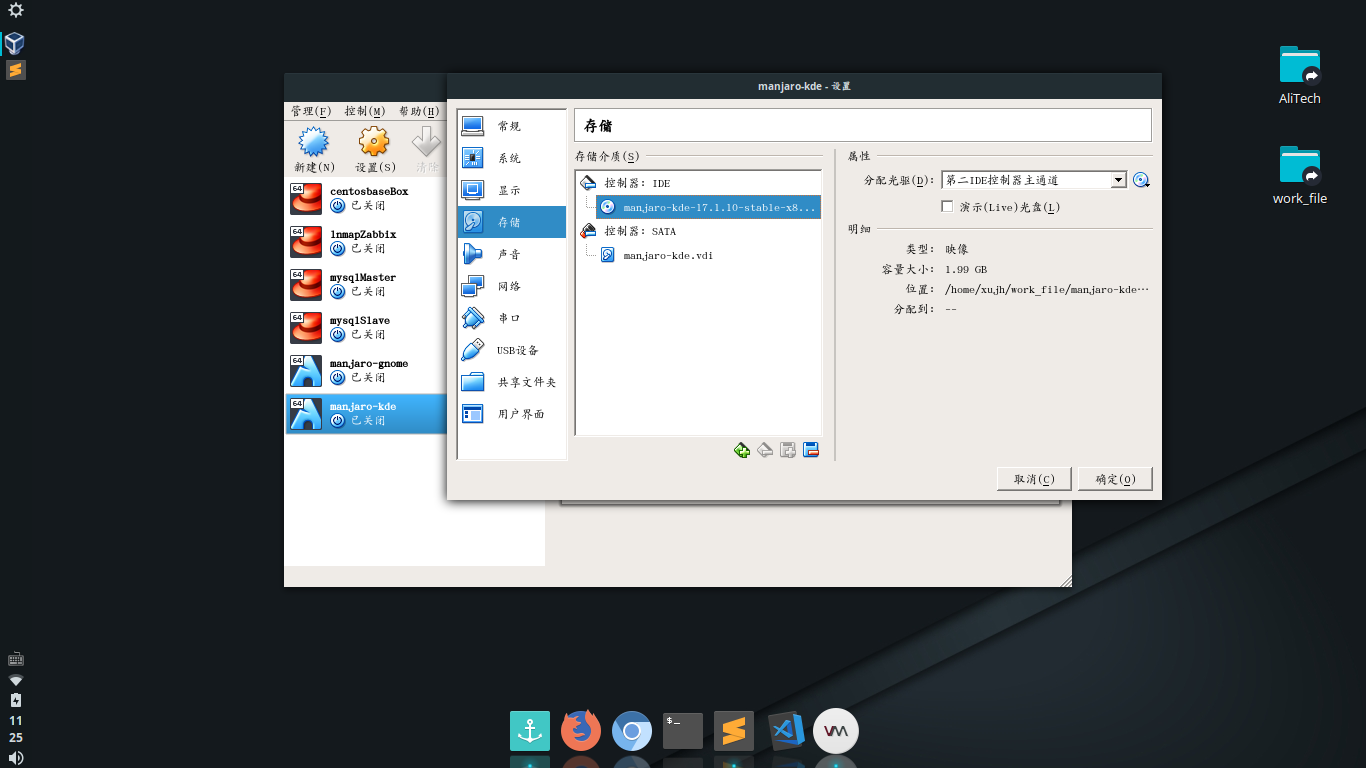Click the round VM icon in dock
Image resolution: width=1366 pixels, height=768 pixels.
point(836,731)
